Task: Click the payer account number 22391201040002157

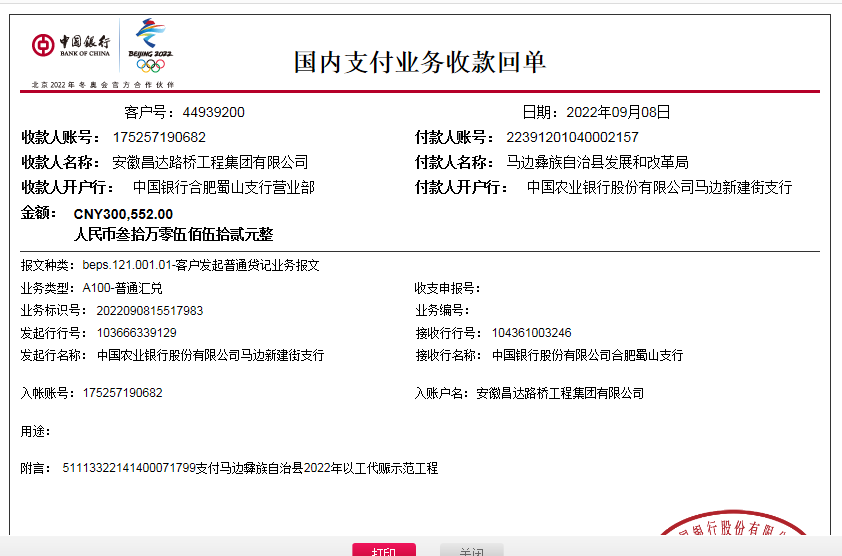Action: tap(572, 137)
